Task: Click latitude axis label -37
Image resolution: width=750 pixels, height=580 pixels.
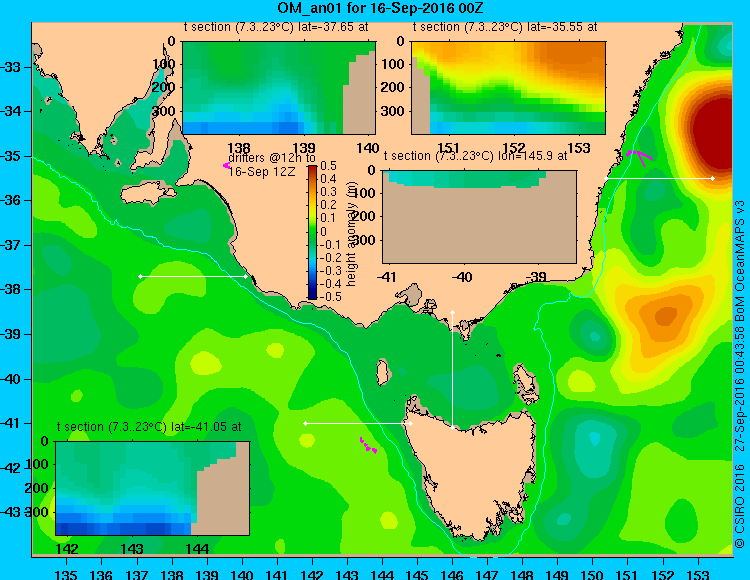Action: [11, 245]
